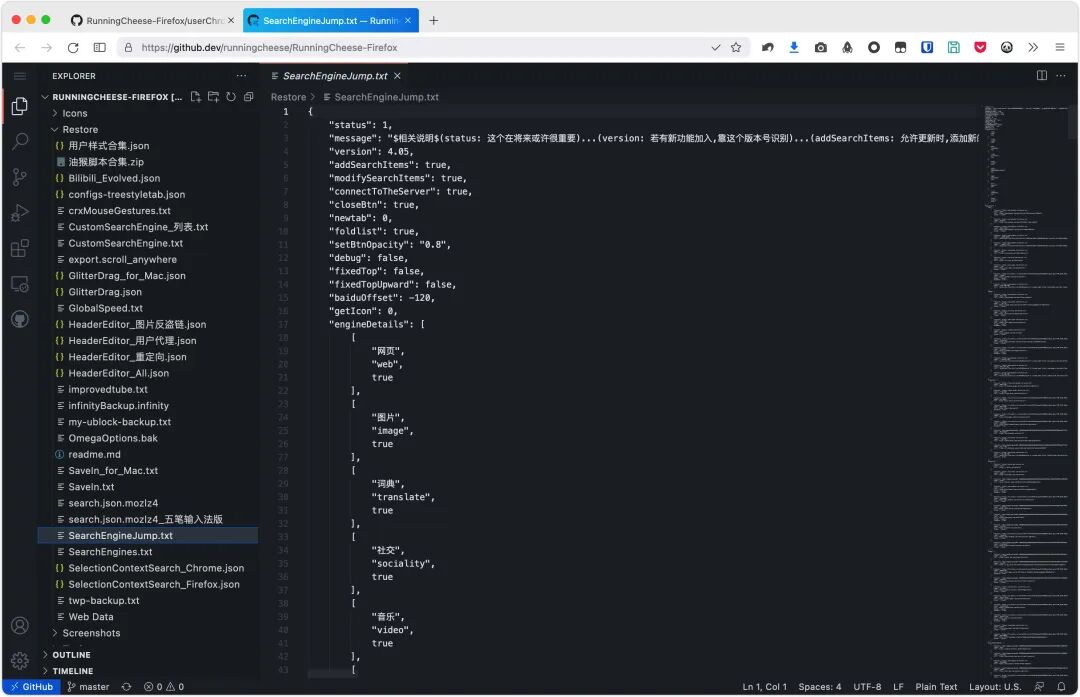Open the browser application menu
This screenshot has height=697, width=1080.
(1060, 48)
